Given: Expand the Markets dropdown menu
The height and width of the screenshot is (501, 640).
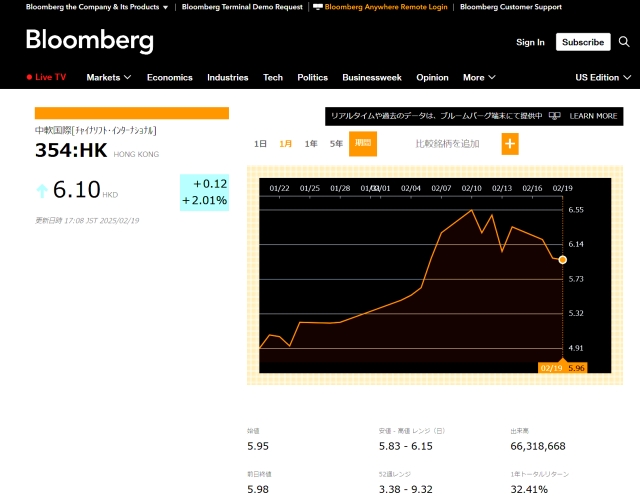Looking at the screenshot, I should (108, 77).
